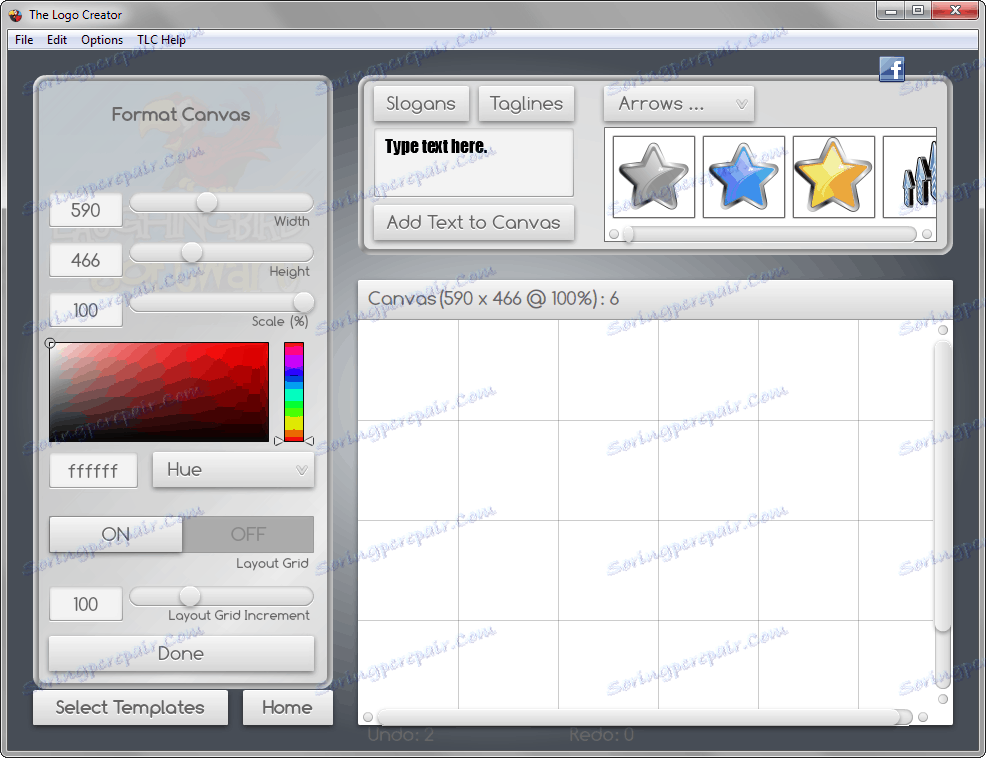
Task: Select the blue star graphic
Action: pyautogui.click(x=743, y=177)
